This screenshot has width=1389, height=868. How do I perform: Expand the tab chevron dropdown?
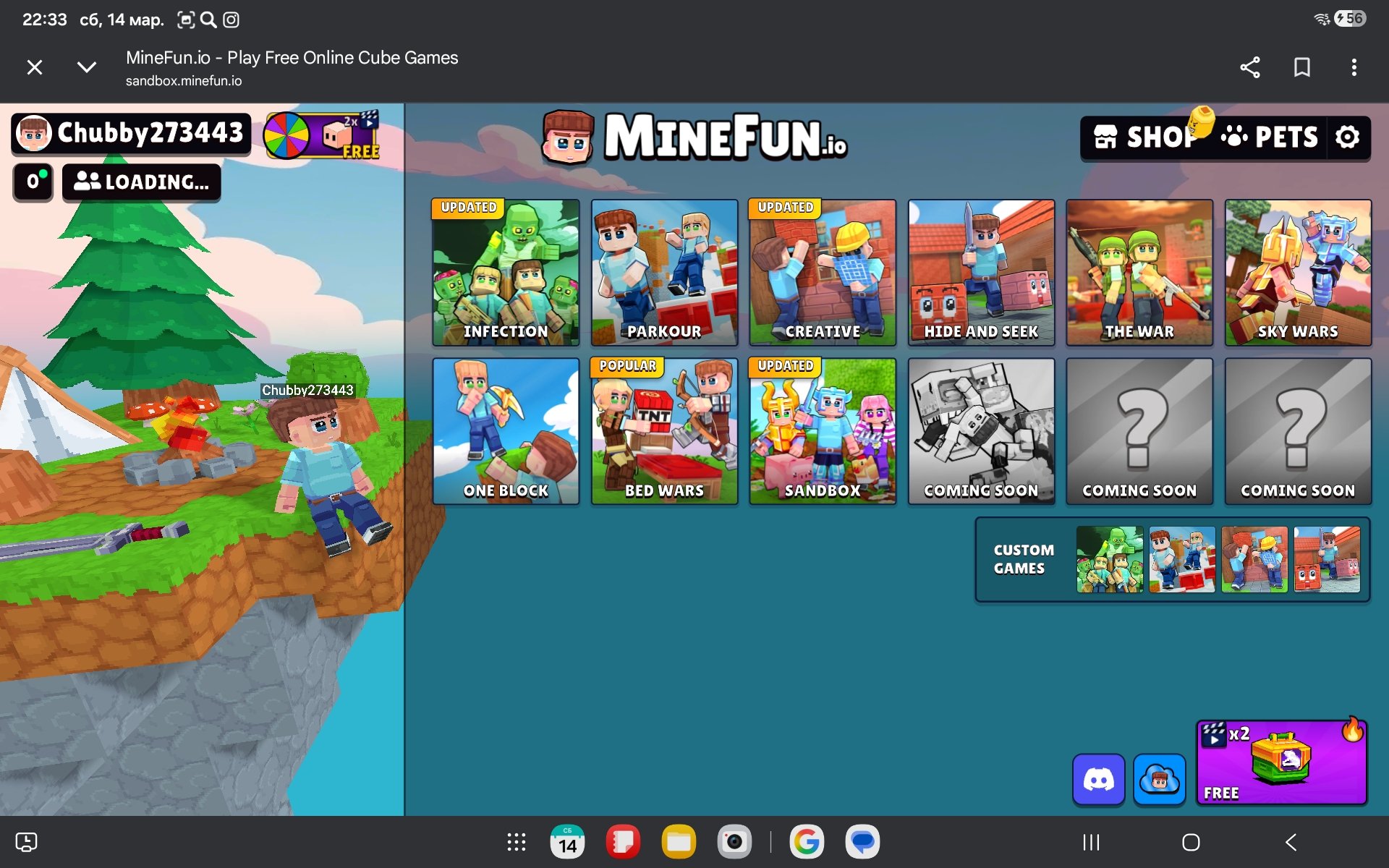tap(87, 67)
